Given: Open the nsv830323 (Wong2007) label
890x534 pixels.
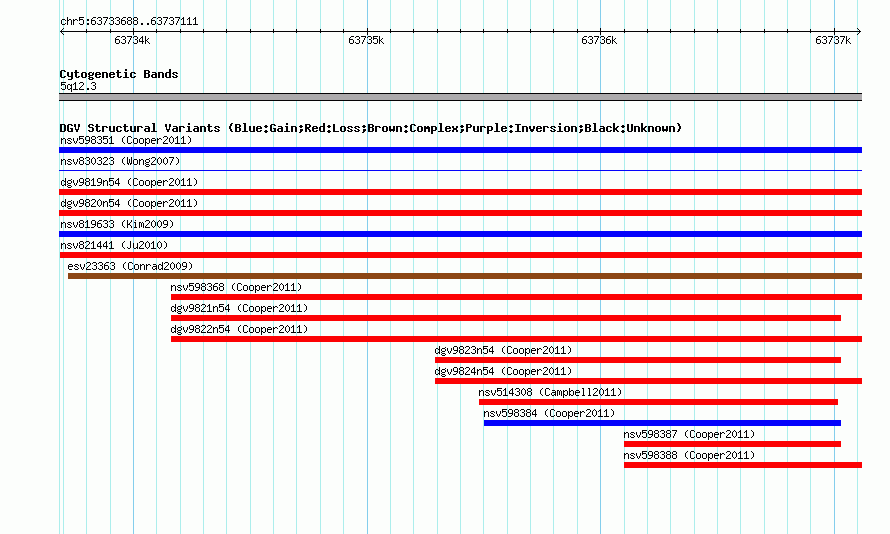Looking at the screenshot, I should (x=120, y=161).
